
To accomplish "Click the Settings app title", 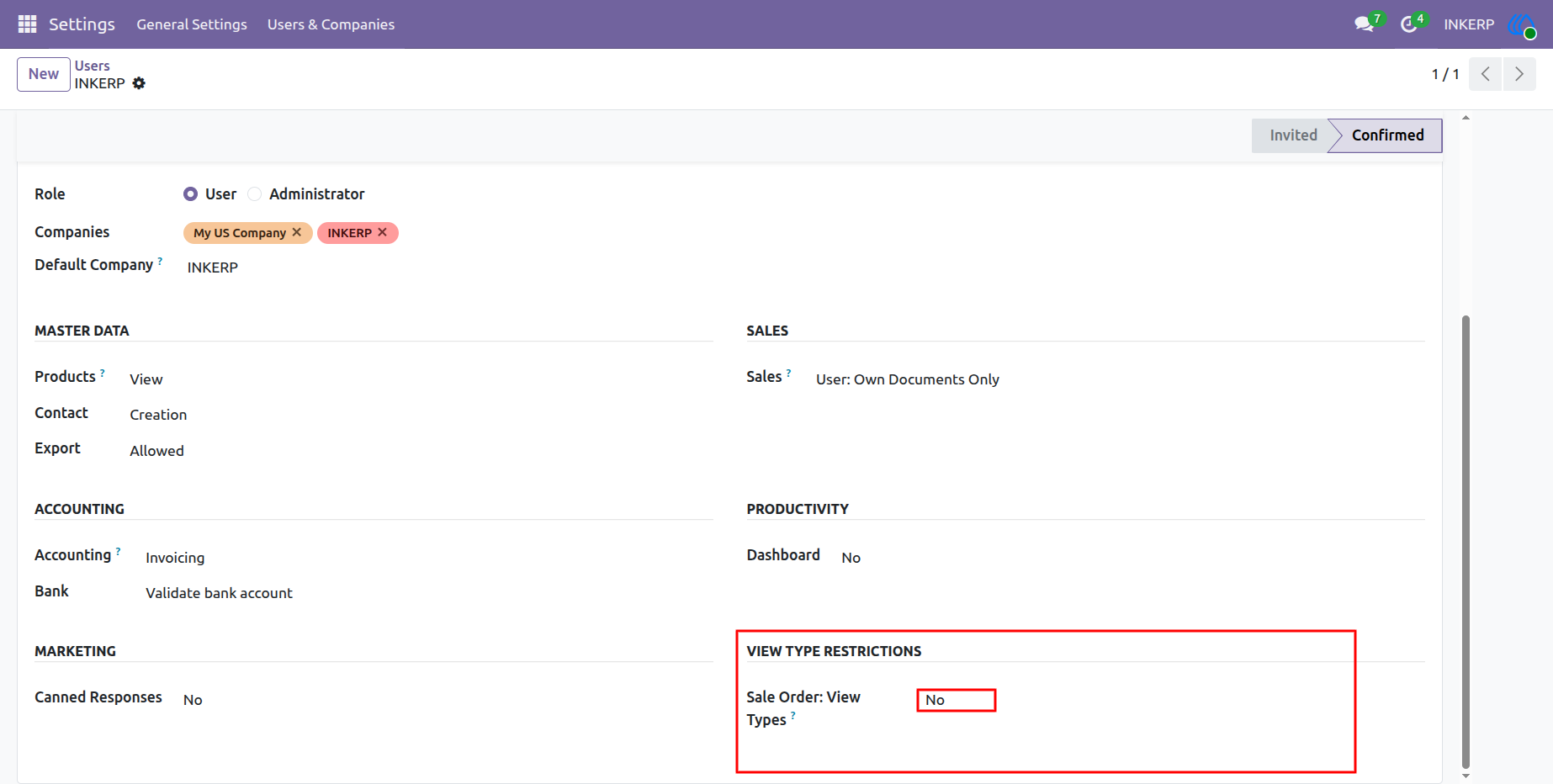I will click(x=82, y=24).
